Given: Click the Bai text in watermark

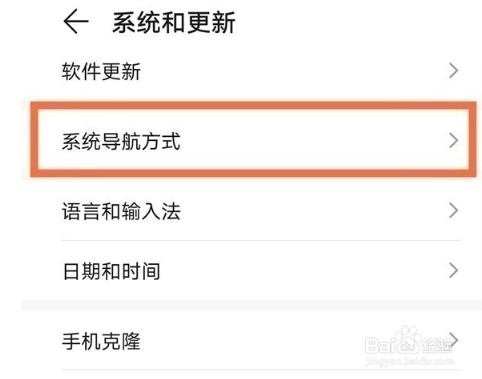Looking at the screenshot, I should tap(379, 346).
